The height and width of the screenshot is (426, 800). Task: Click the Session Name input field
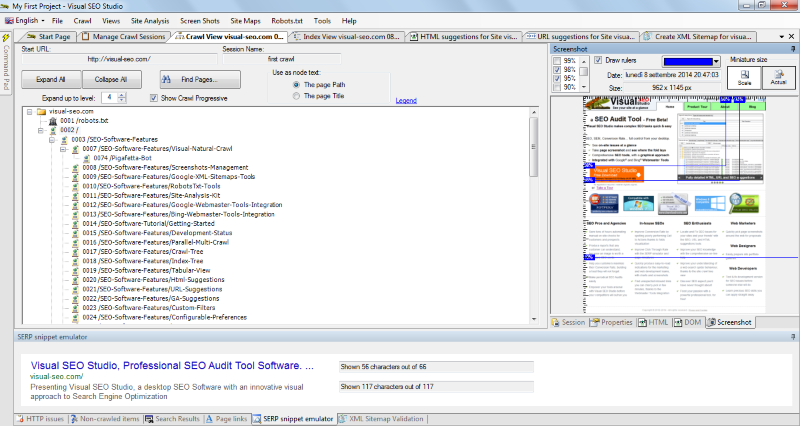pyautogui.click(x=281, y=59)
